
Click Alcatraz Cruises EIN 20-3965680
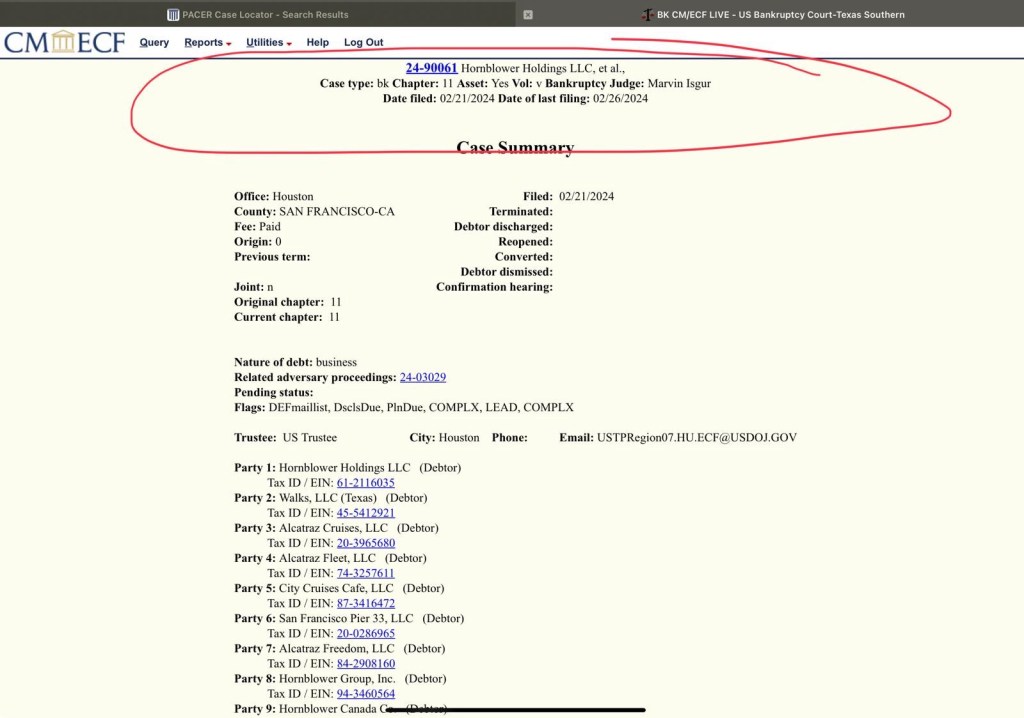pyautogui.click(x=365, y=543)
